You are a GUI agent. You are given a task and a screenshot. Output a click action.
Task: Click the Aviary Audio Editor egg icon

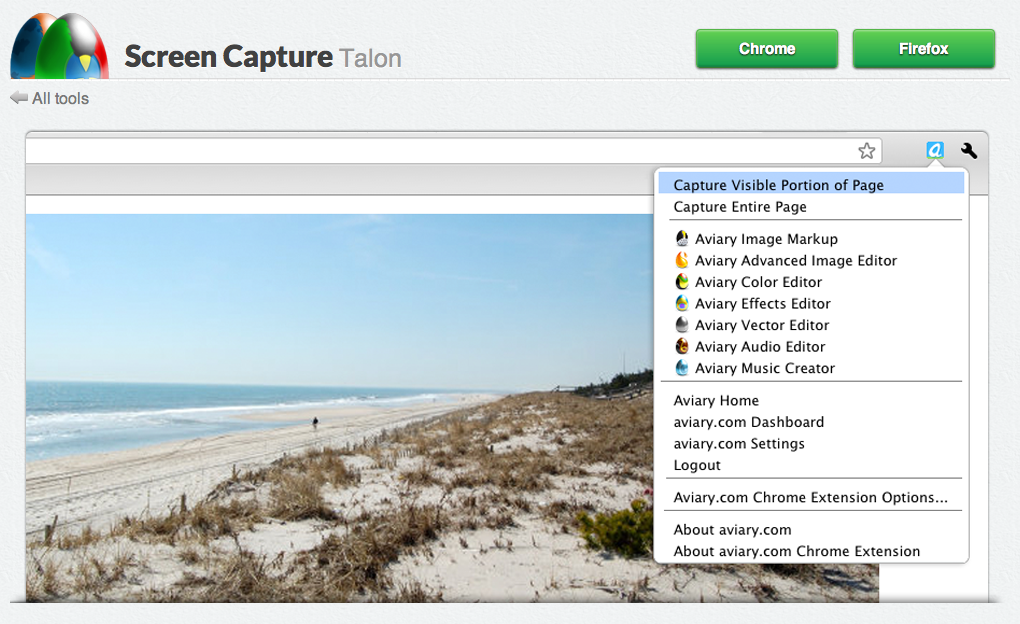682,346
